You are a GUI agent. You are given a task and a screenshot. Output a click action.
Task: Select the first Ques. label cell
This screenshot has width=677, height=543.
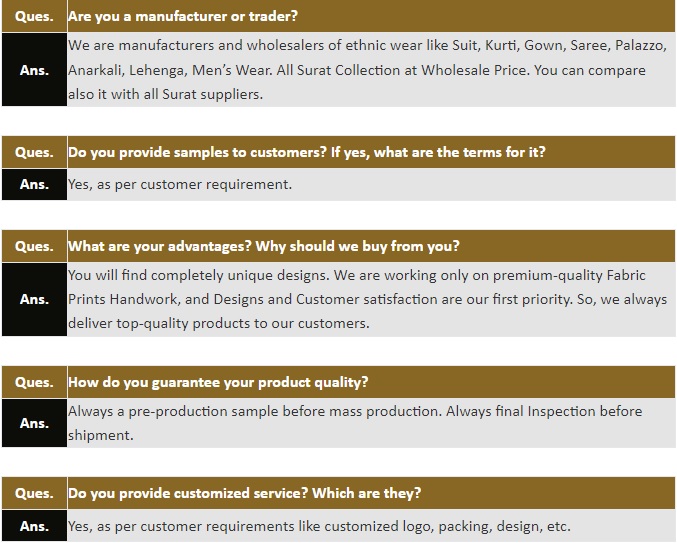34,16
